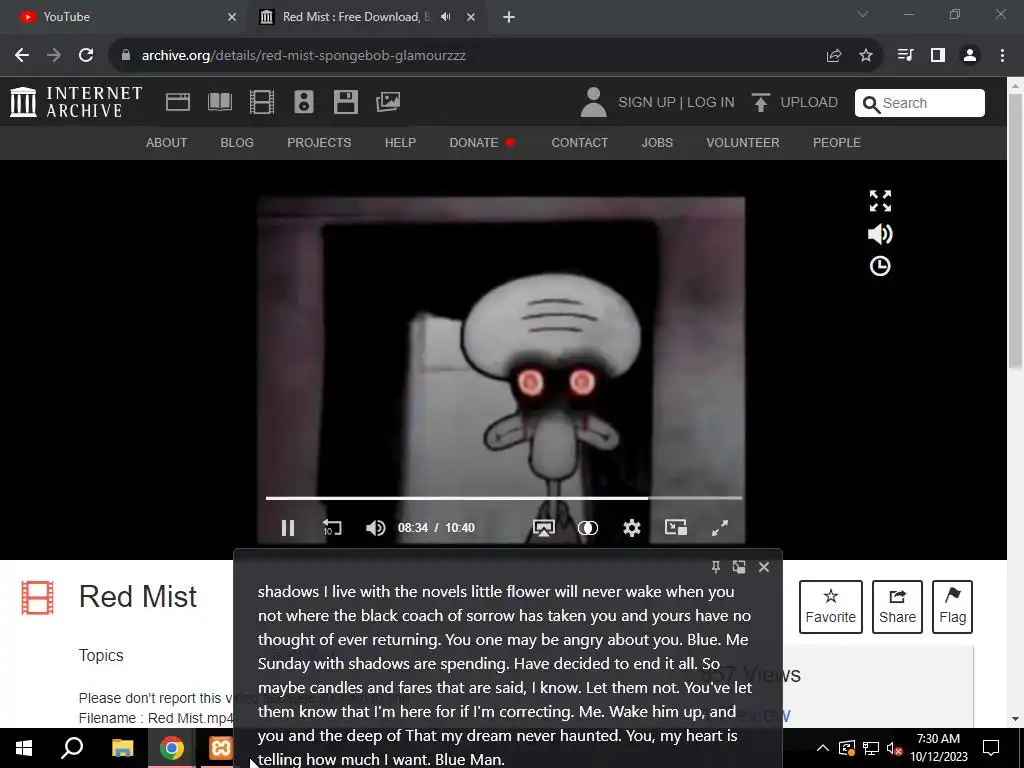Open the BLOG menu item
Image resolution: width=1024 pixels, height=768 pixels.
(237, 142)
